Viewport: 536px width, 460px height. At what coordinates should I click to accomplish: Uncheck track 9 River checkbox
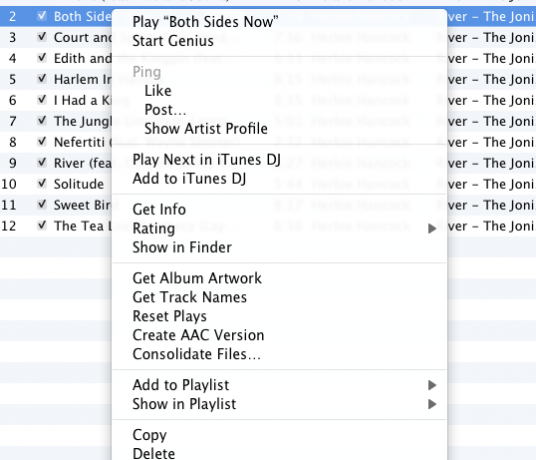(42, 162)
